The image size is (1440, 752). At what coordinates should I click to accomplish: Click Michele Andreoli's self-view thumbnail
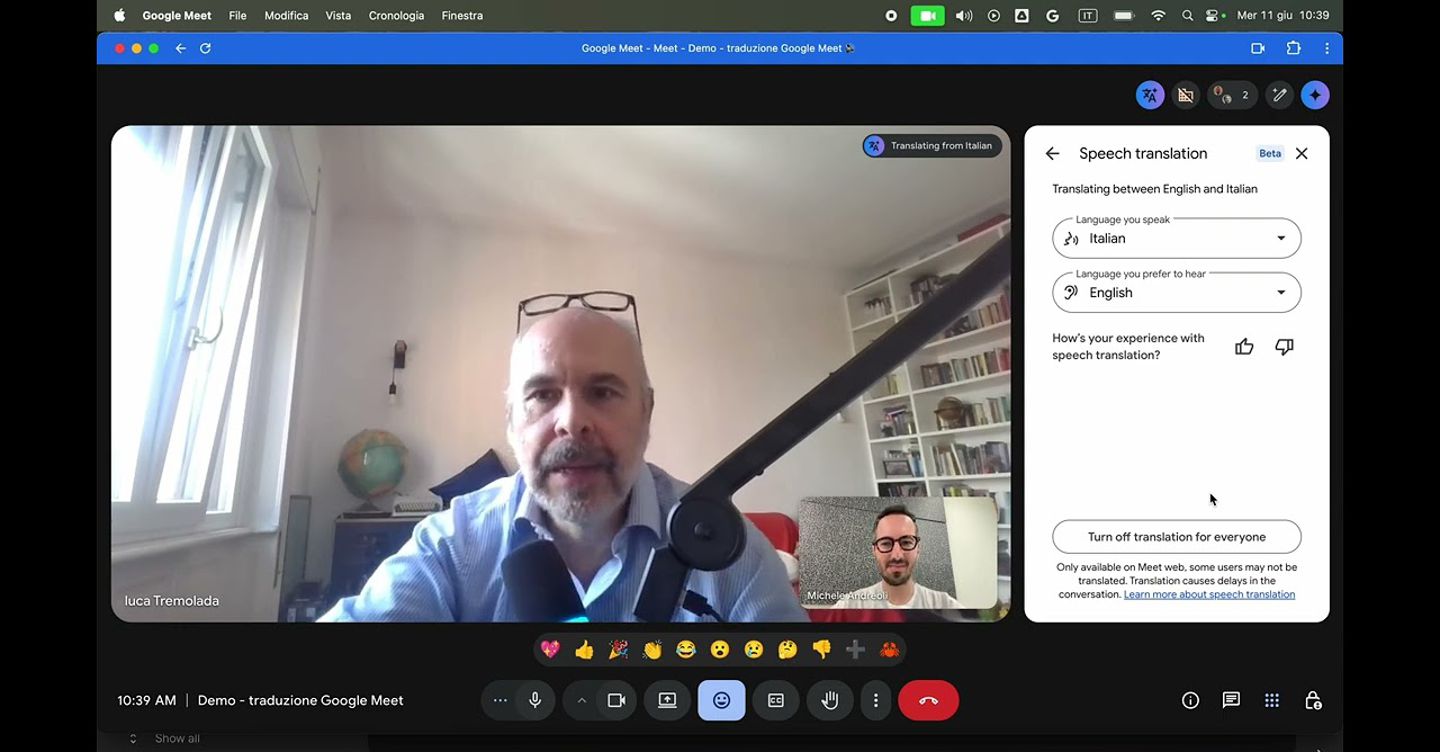897,552
